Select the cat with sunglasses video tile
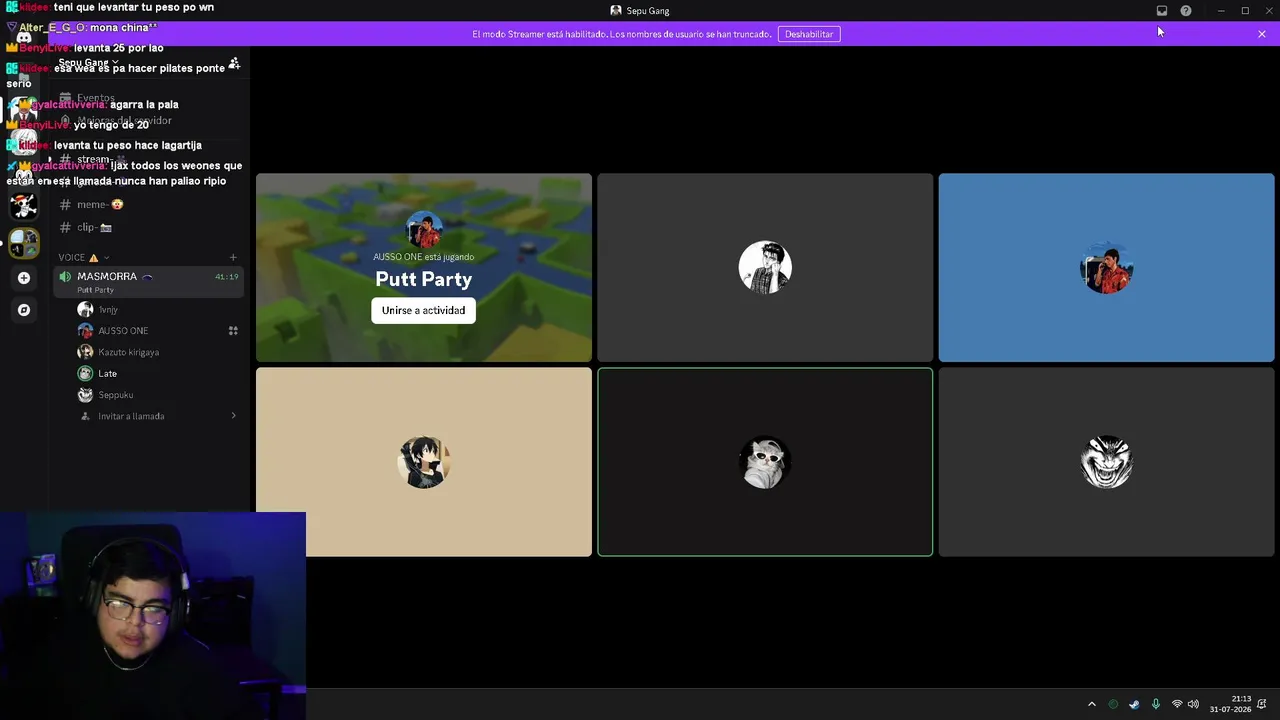Screen dimensions: 1280x720 point(765,462)
